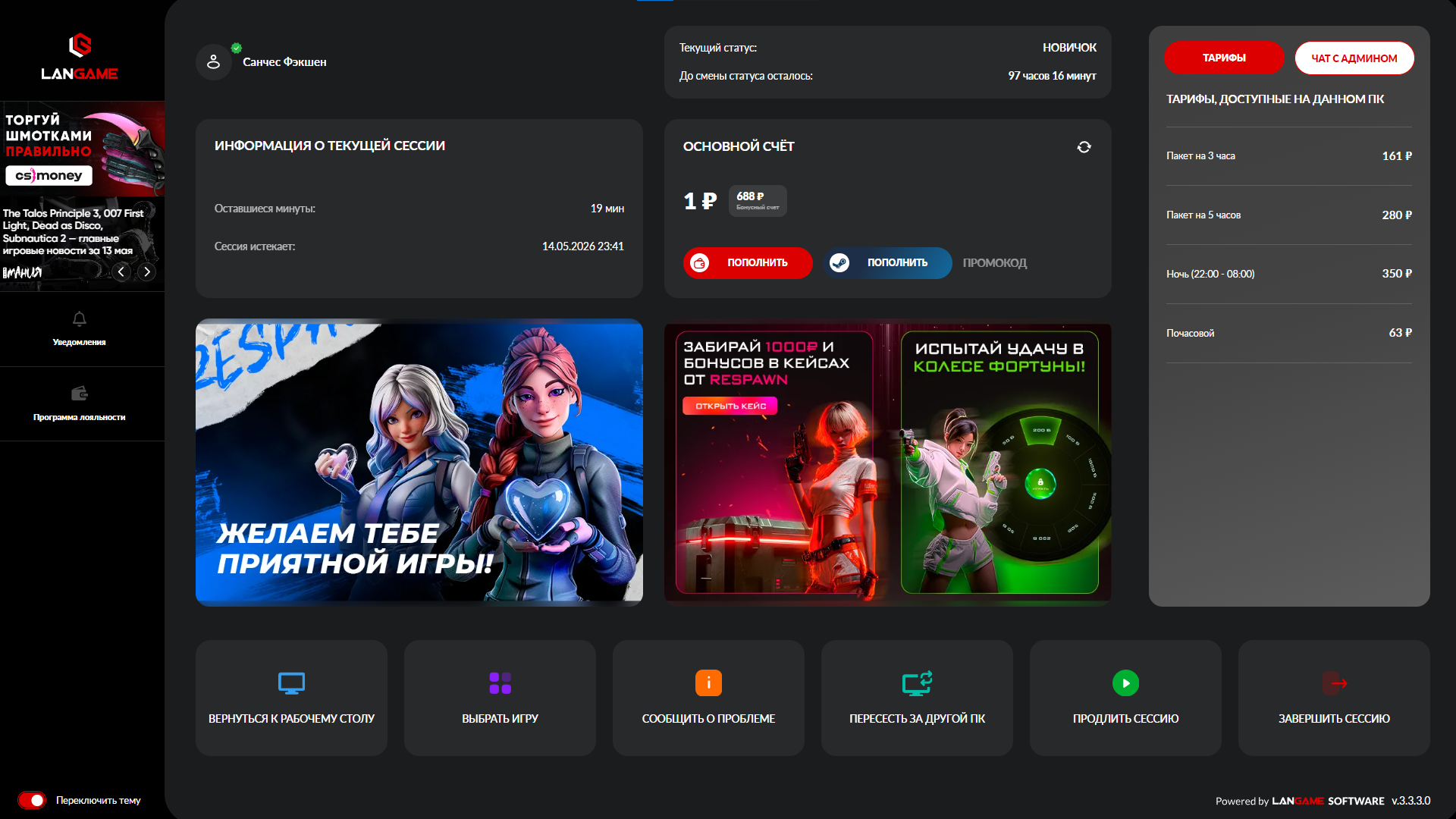Click the Powered by LANGAME Software text
The width and height of the screenshot is (1456, 819).
click(1300, 801)
